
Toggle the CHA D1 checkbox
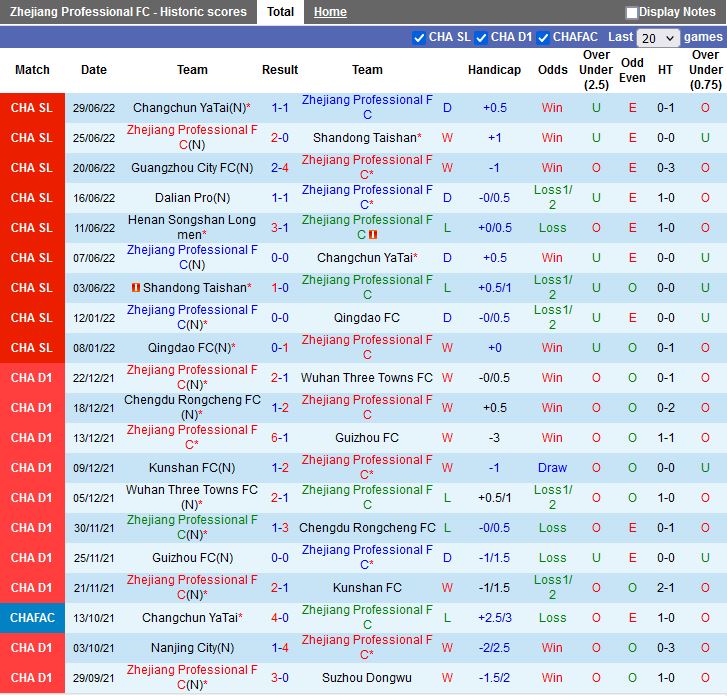coord(481,37)
